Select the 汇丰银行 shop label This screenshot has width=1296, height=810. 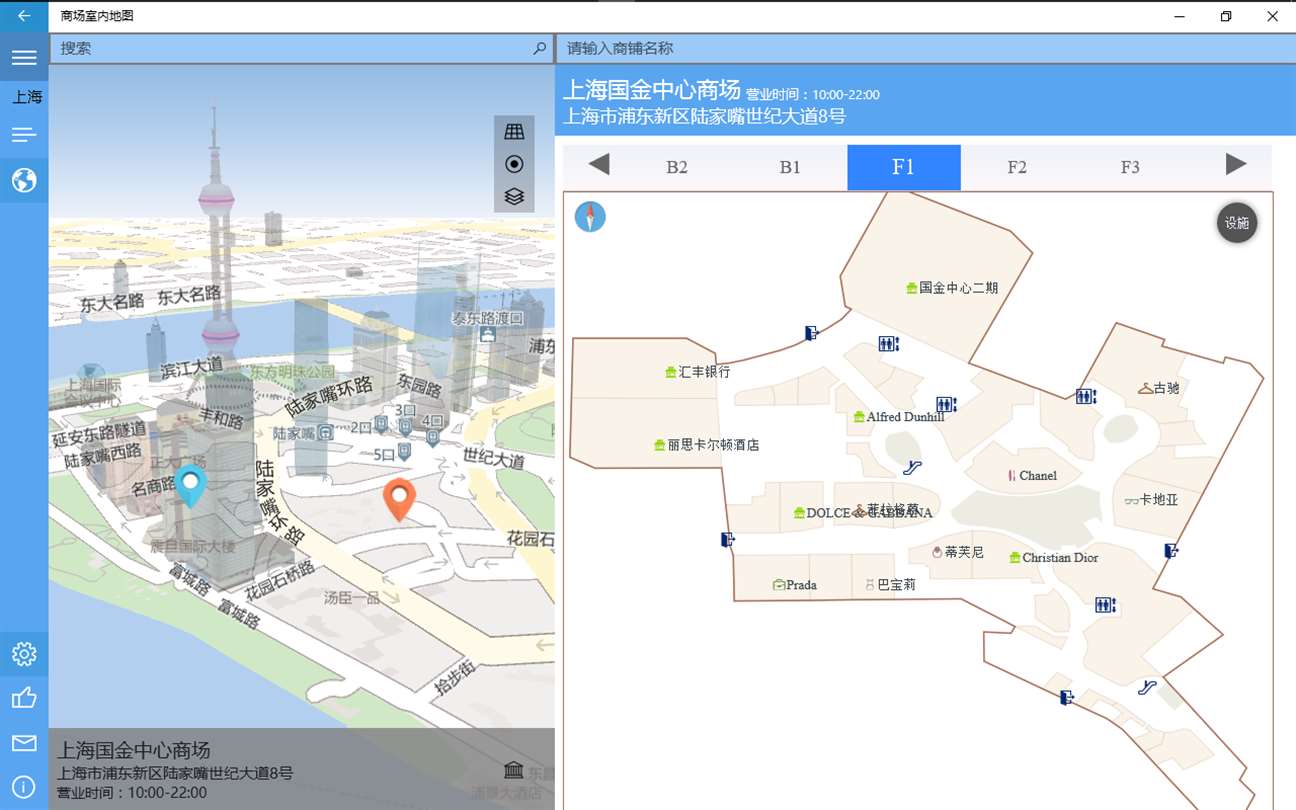pyautogui.click(x=697, y=372)
